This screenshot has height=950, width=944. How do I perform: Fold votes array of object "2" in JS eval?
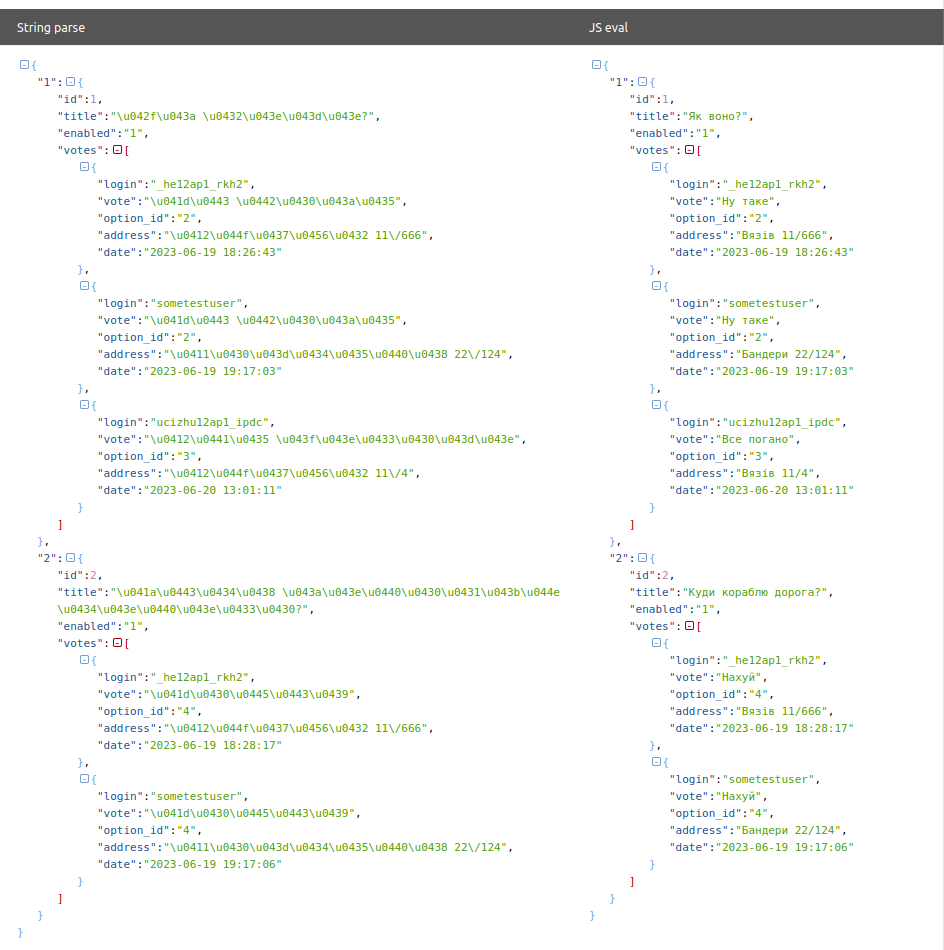pos(689,626)
